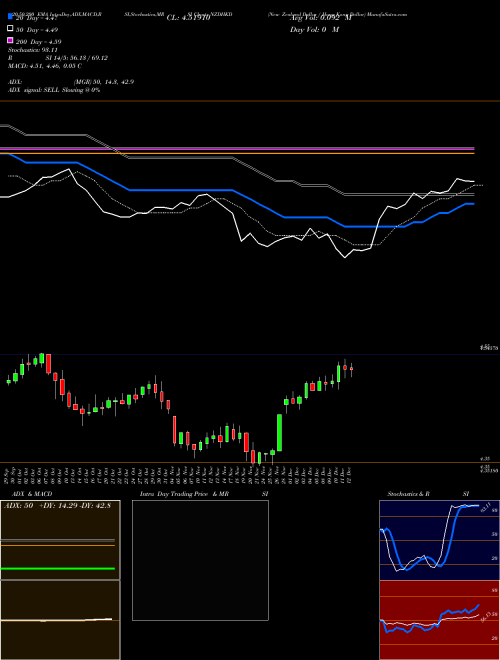Click the 'Day Vol: 0 M' label

point(314,29)
